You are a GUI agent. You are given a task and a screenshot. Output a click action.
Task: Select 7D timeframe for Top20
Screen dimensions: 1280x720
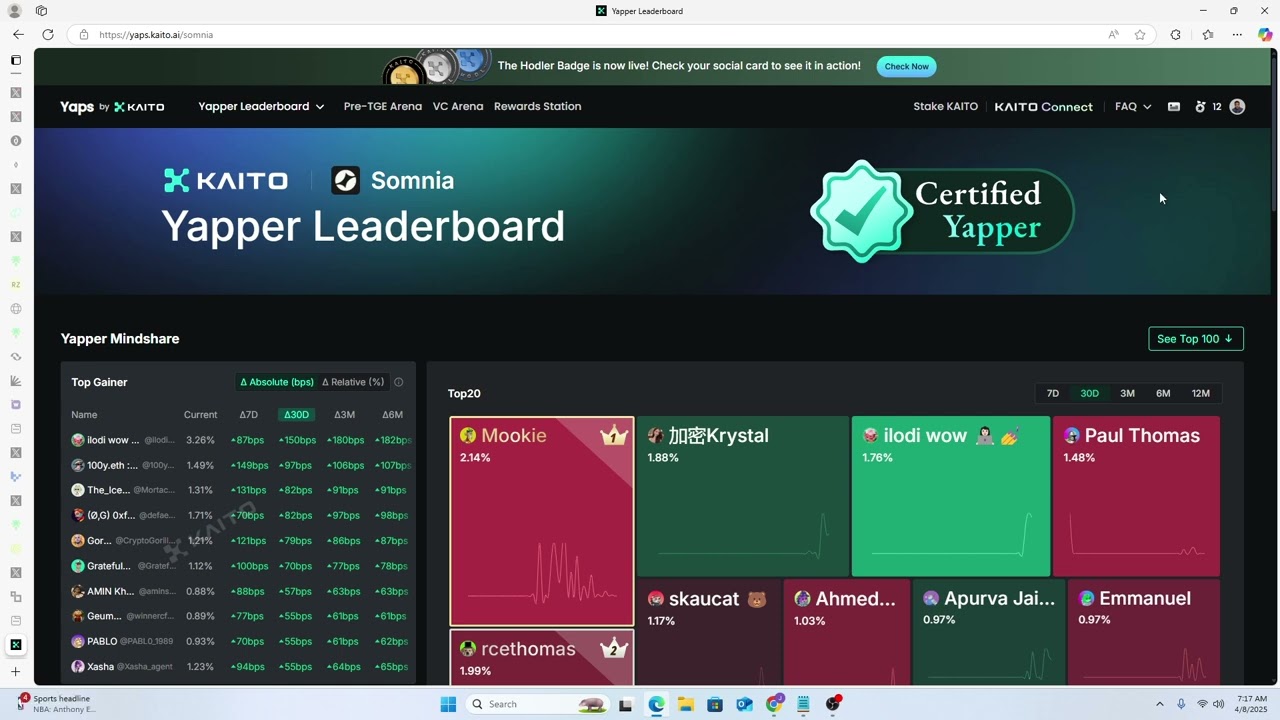pyautogui.click(x=1052, y=393)
